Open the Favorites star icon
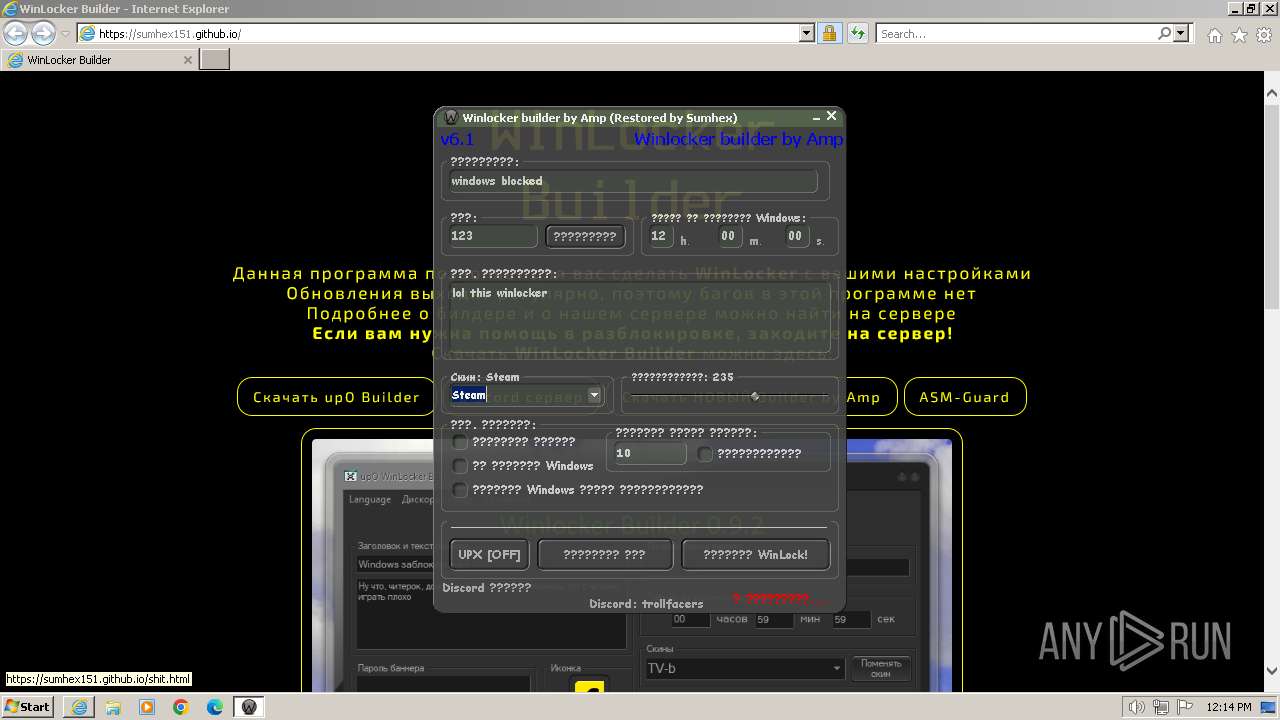Screen dimensions: 1280x720 point(1239,35)
